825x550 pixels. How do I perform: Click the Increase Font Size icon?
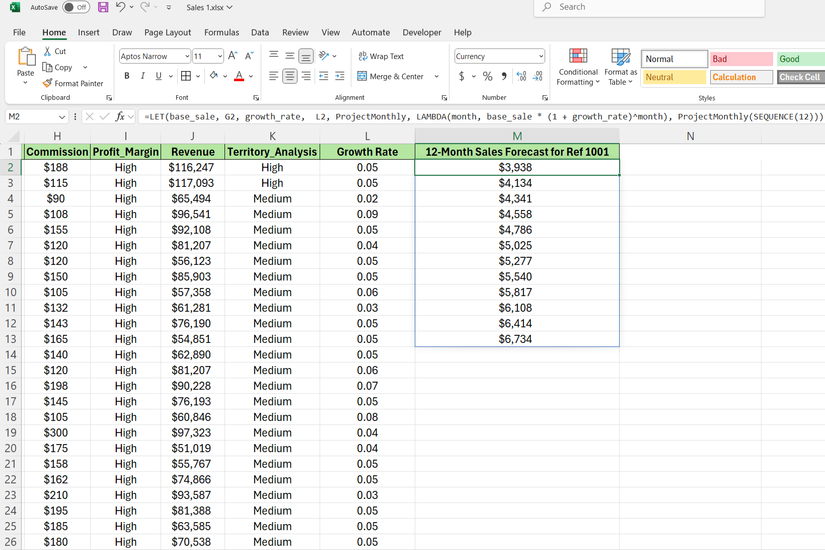click(233, 56)
